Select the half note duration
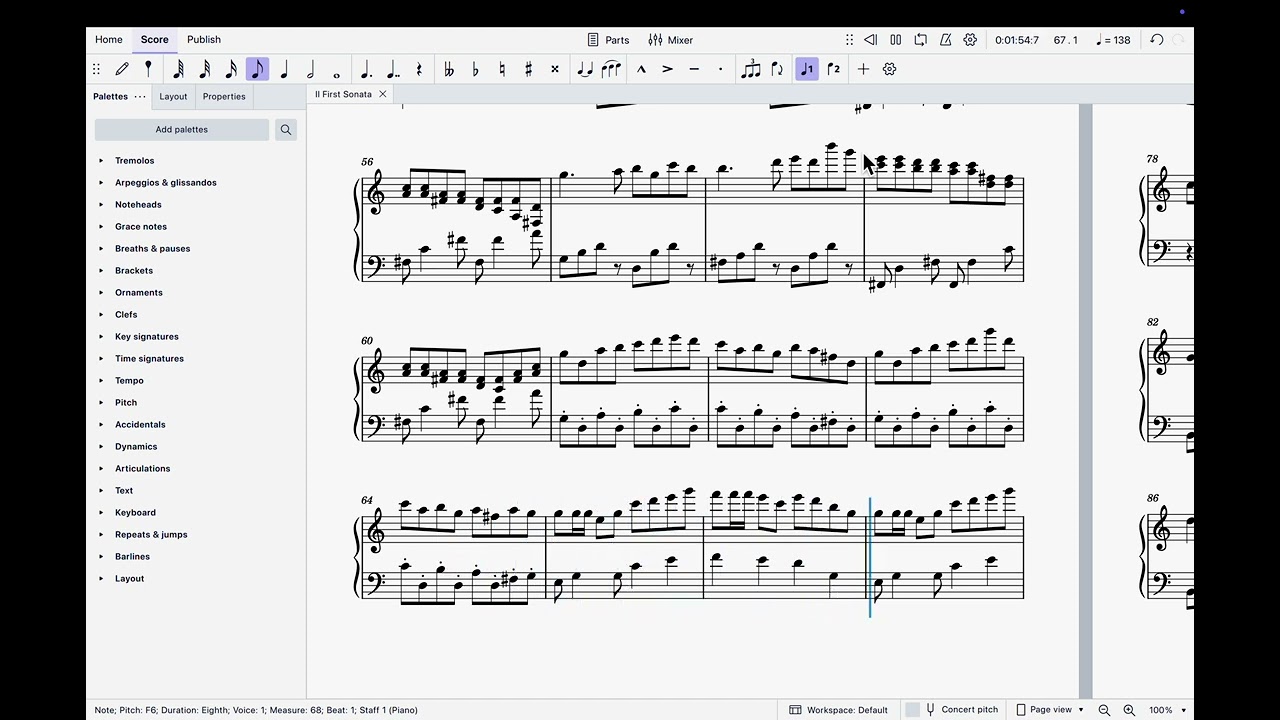The width and height of the screenshot is (1280, 720). [x=310, y=69]
